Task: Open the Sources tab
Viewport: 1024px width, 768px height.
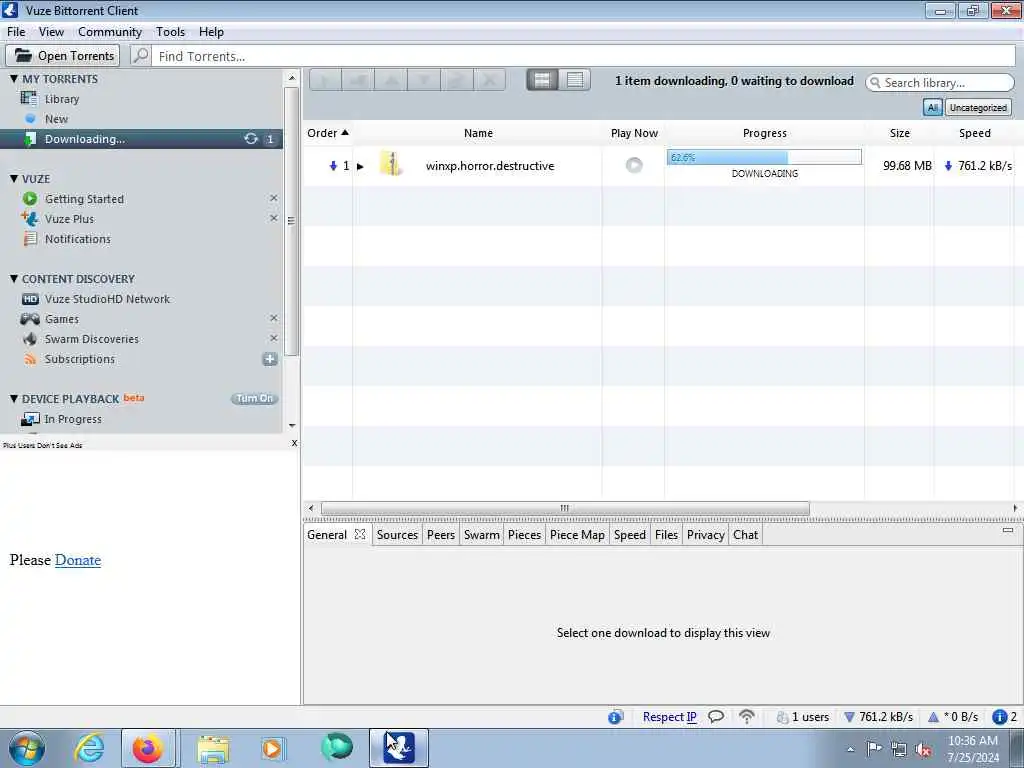Action: coord(397,534)
